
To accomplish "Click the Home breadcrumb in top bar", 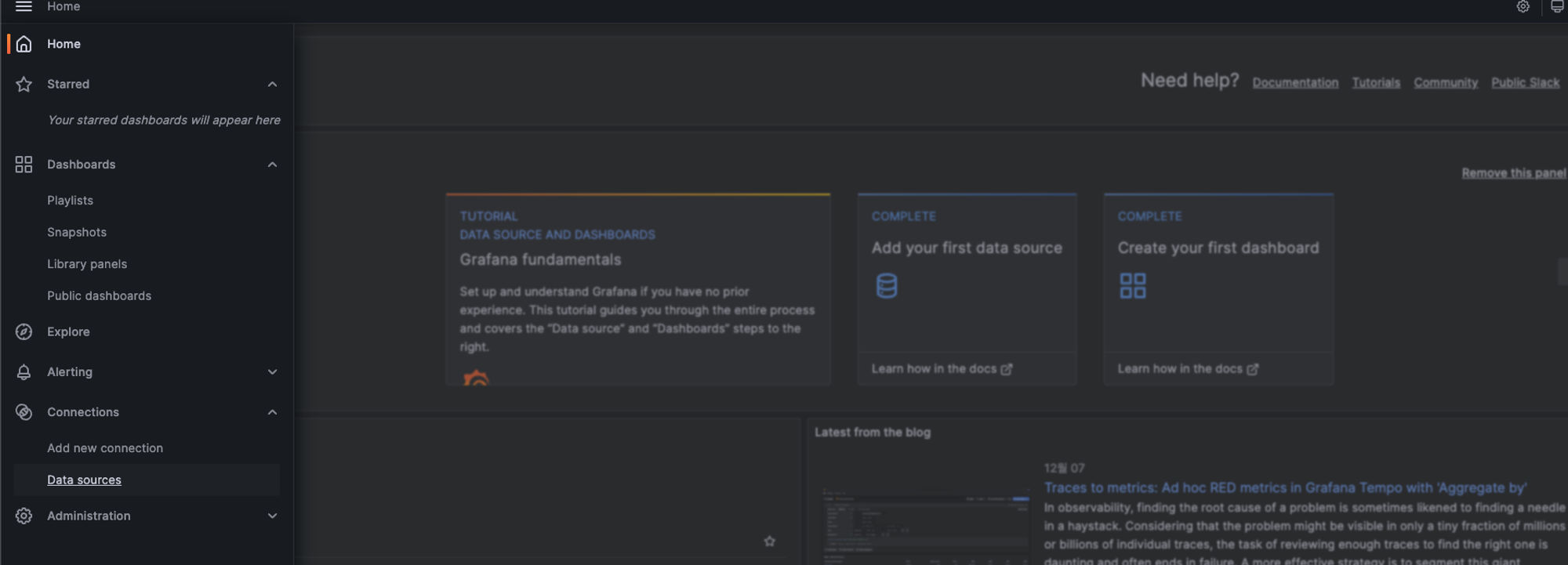I will [64, 6].
